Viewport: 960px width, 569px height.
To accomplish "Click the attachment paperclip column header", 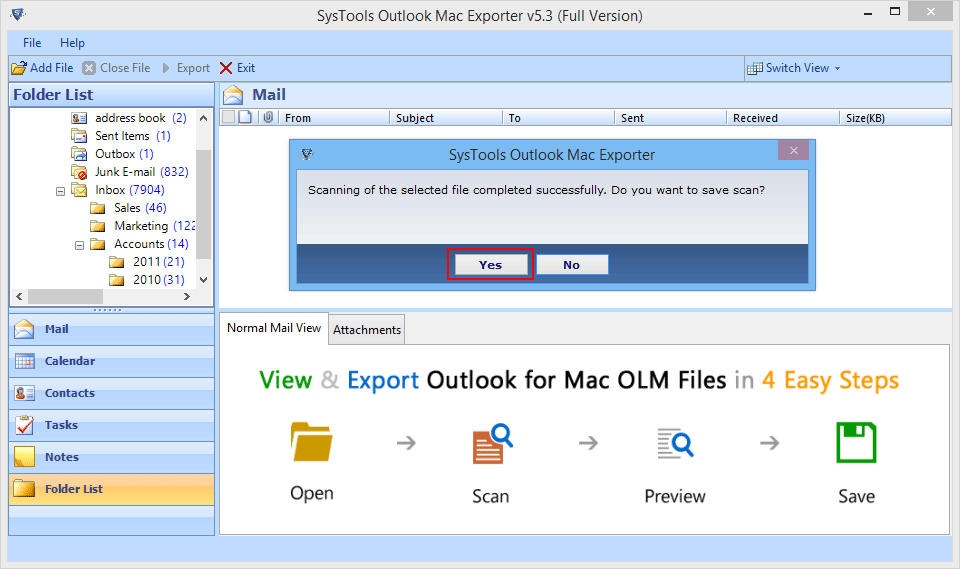I will pos(268,117).
